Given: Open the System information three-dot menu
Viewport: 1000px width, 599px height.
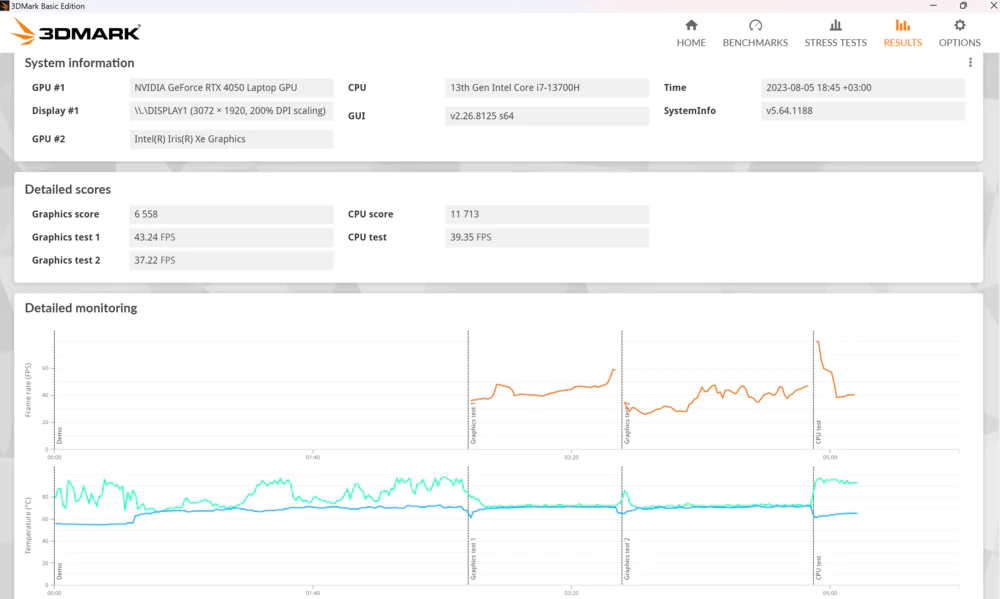Looking at the screenshot, I should 970,63.
